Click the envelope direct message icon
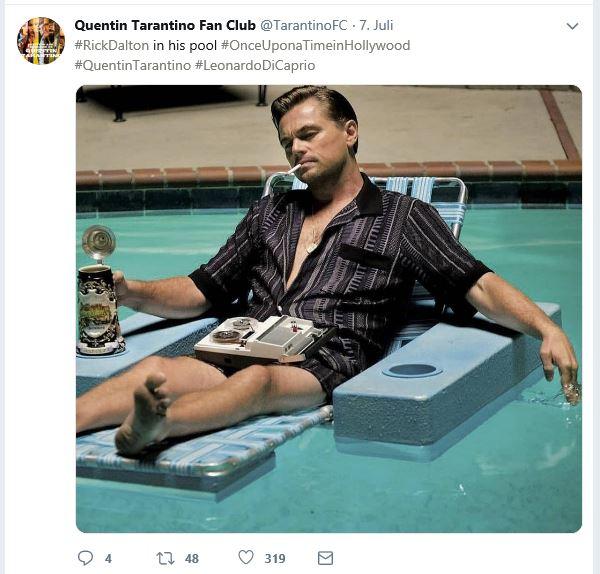 point(325,558)
